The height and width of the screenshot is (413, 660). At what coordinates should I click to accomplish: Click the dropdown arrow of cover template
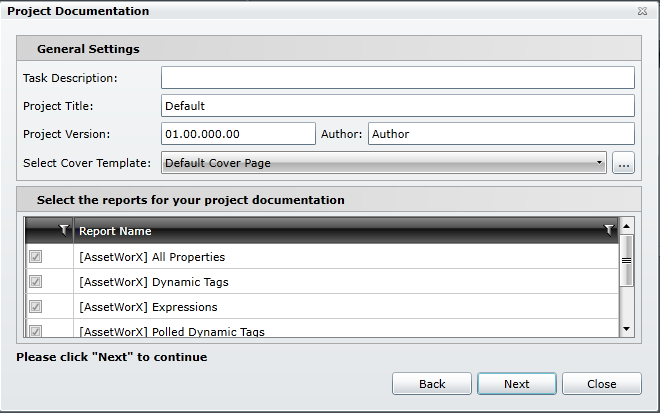[599, 163]
